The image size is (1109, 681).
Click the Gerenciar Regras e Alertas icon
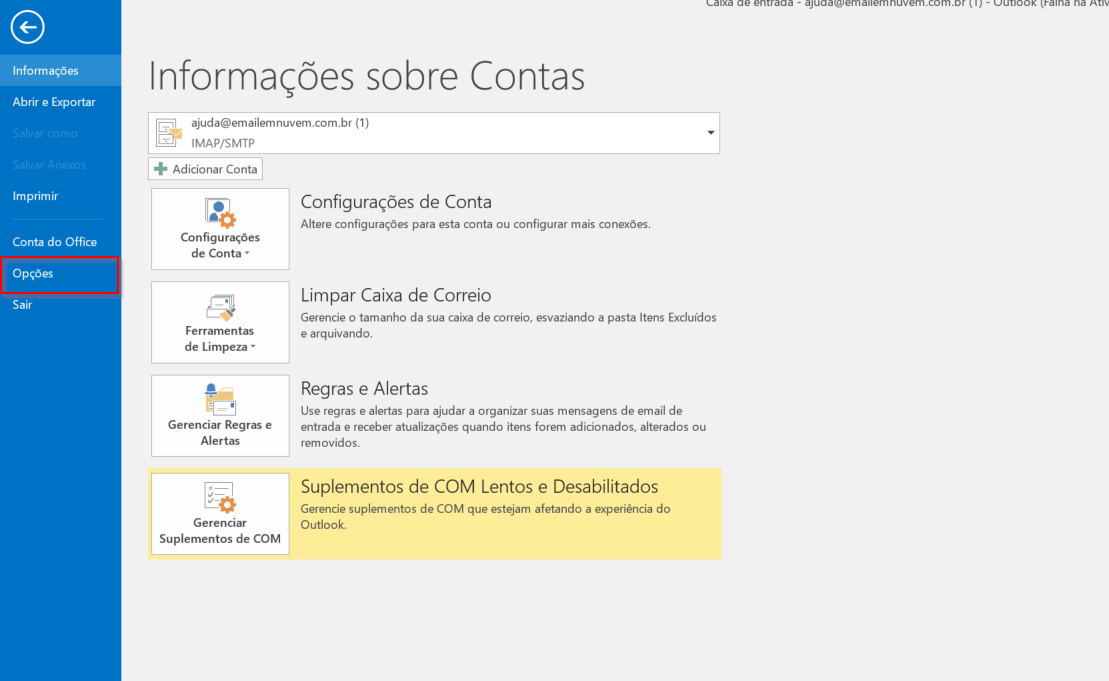[219, 399]
